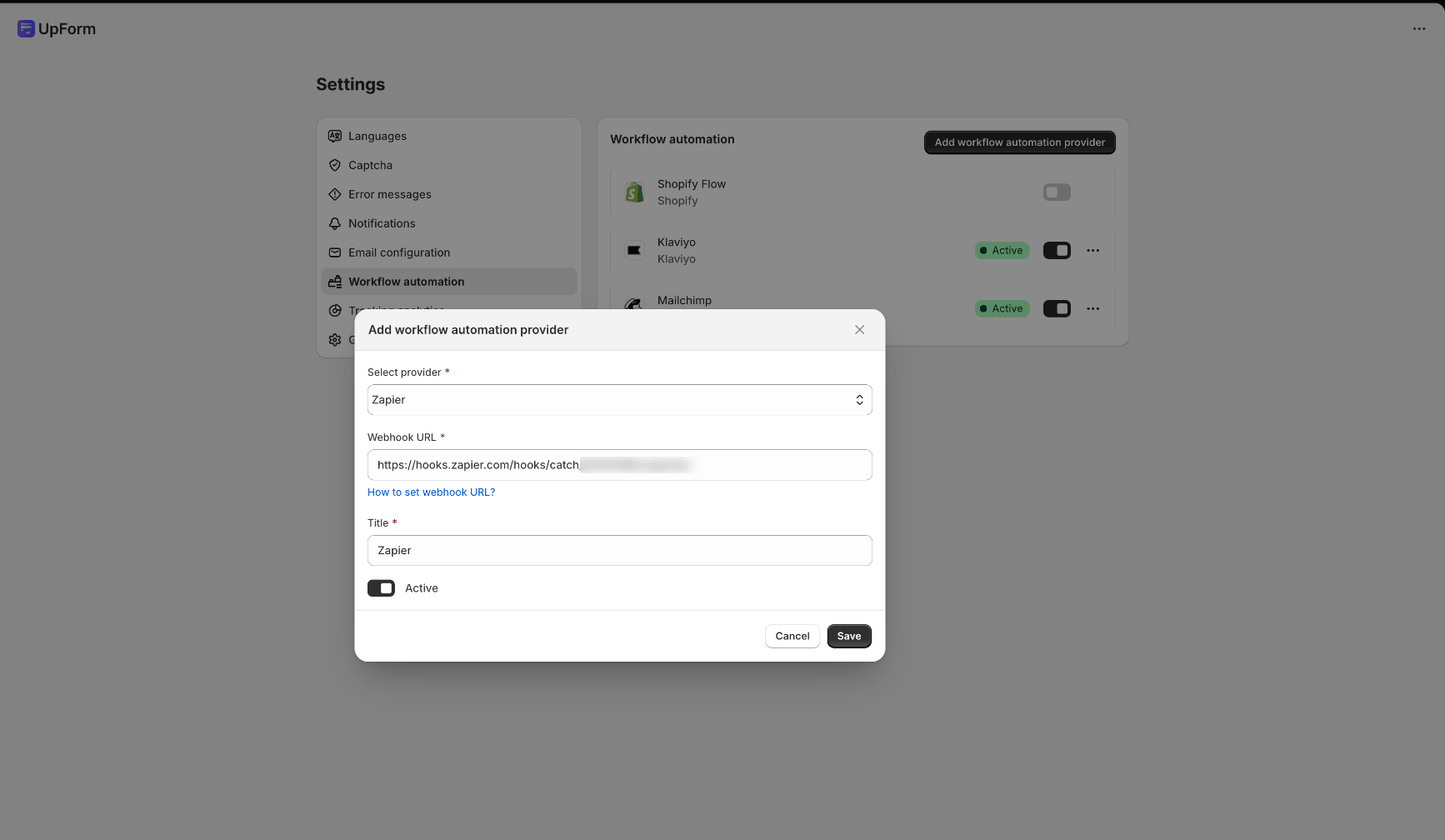Click the Settings page heading
Viewport: 1445px width, 840px height.
coord(350,84)
